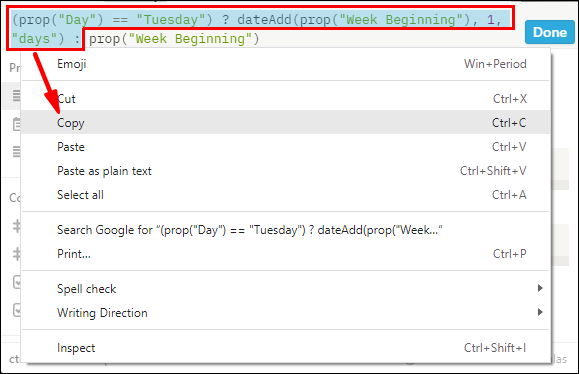The width and height of the screenshot is (579, 374).
Task: Click Select all in context menu
Action: 285,195
